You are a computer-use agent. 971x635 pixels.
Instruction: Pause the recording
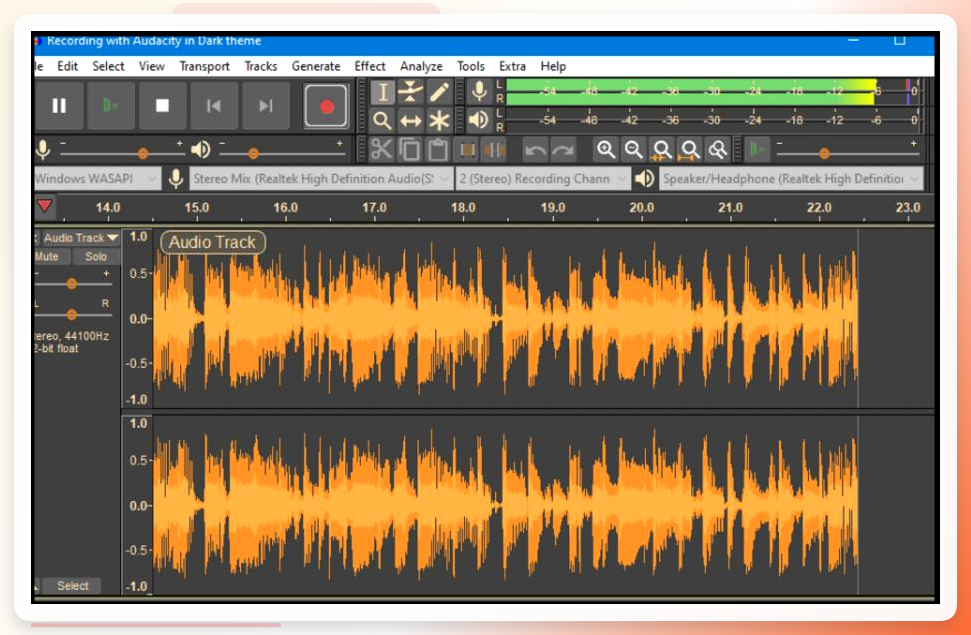[x=59, y=106]
